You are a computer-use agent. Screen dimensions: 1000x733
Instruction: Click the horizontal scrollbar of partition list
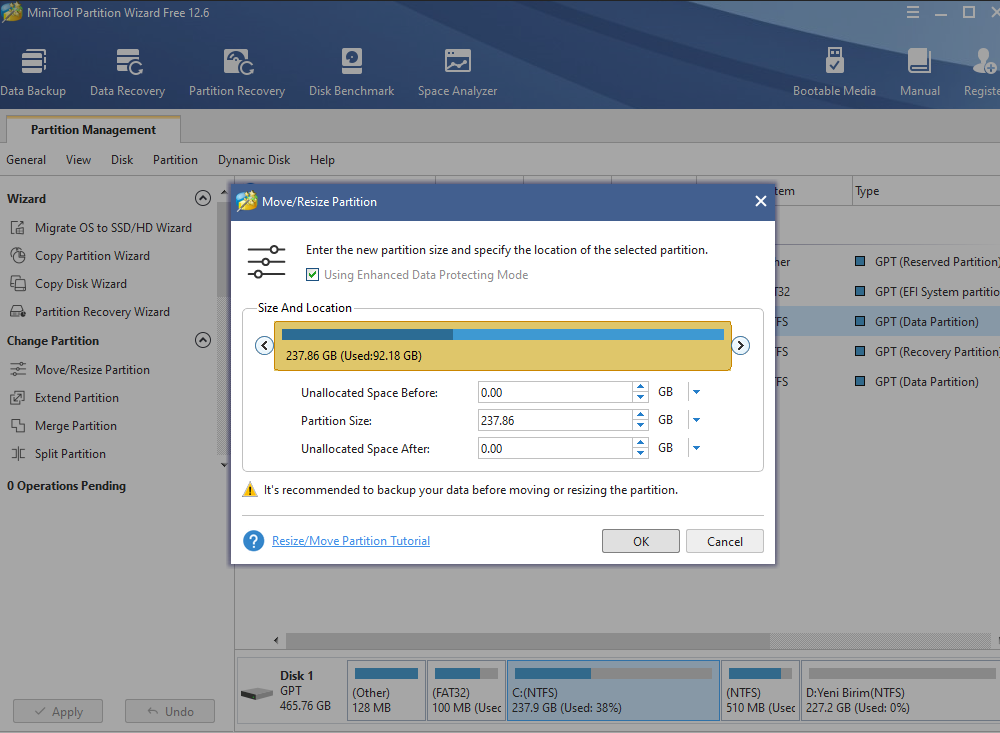527,640
